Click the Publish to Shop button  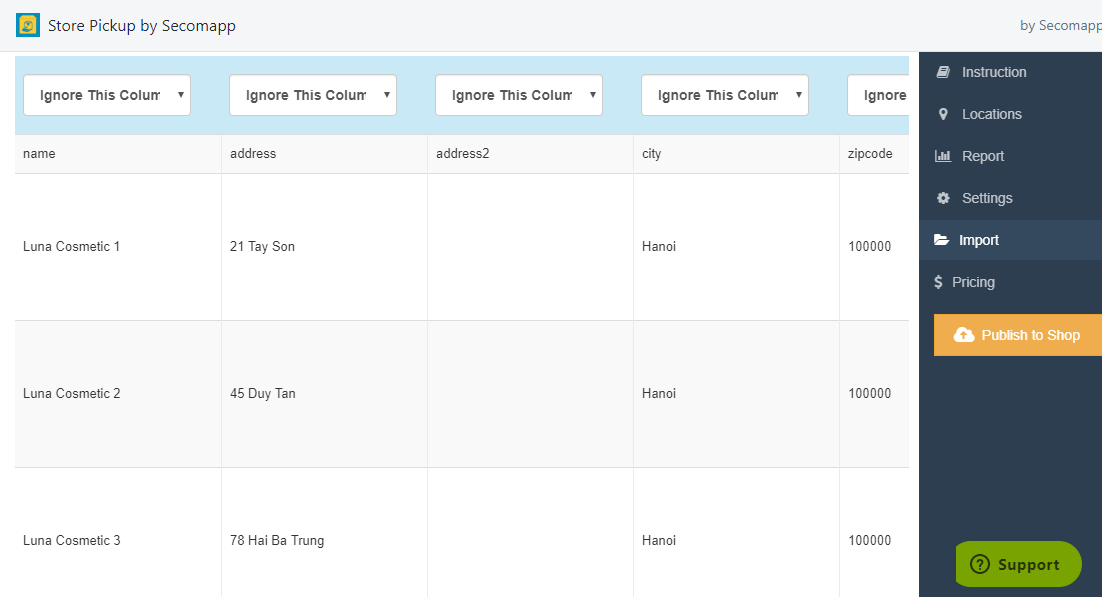click(1018, 335)
